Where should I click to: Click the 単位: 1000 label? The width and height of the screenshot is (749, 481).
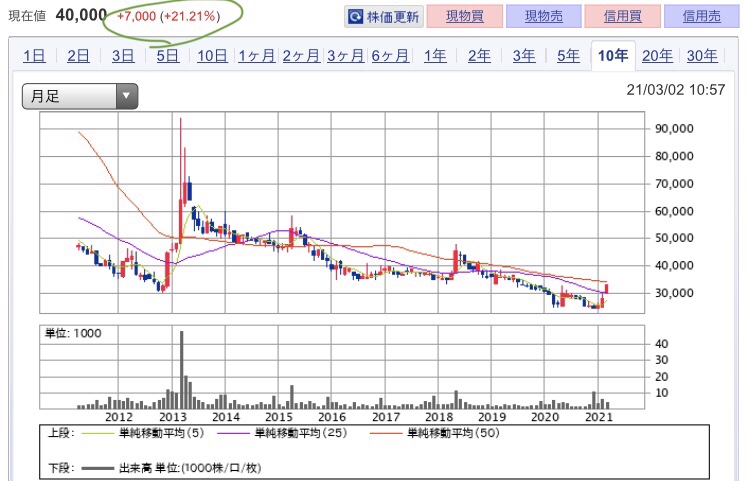point(73,333)
